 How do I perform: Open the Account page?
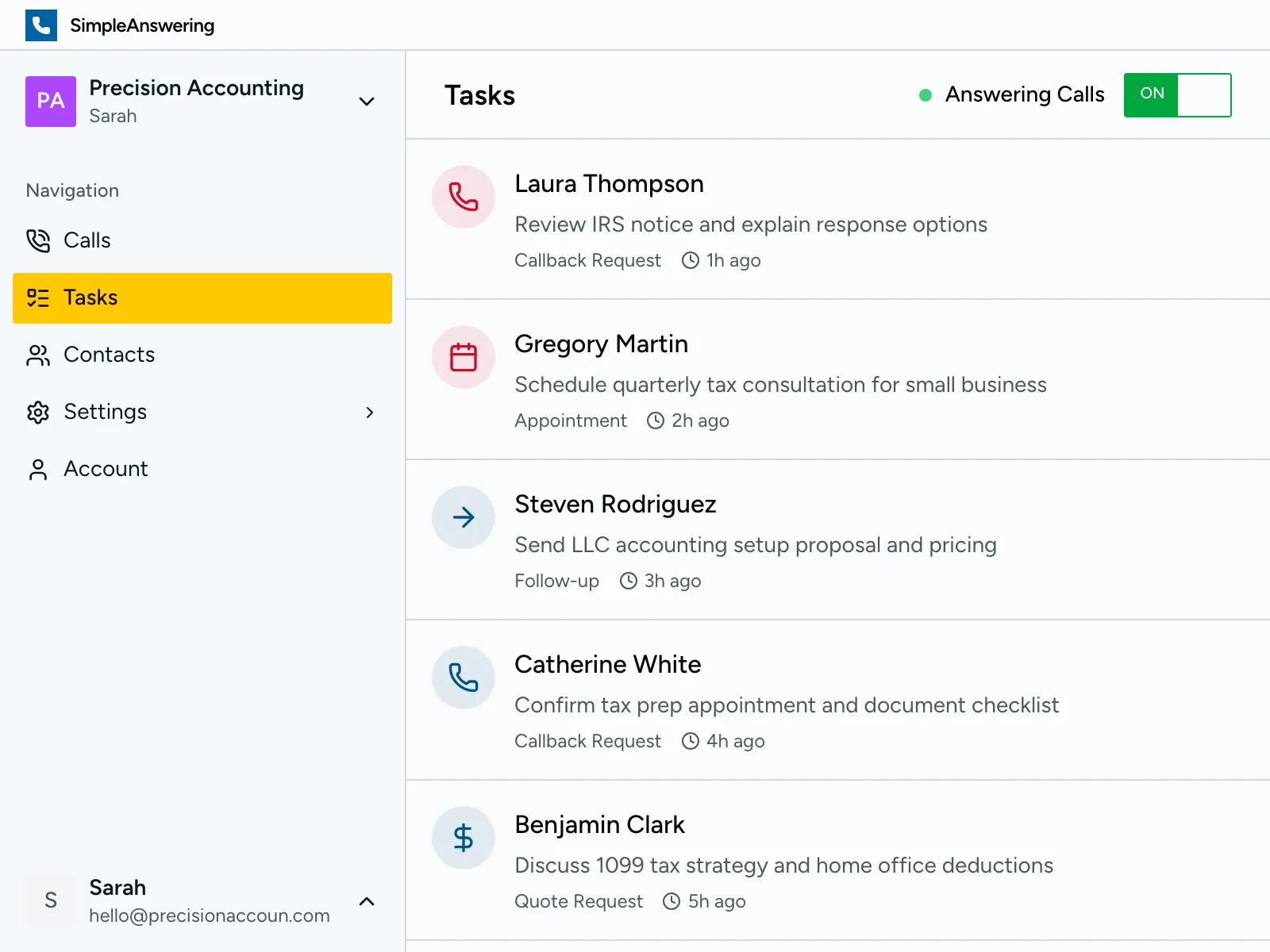coord(106,469)
